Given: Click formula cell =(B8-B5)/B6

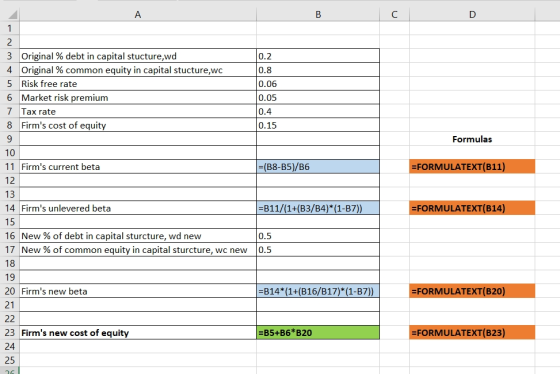Looking at the screenshot, I should [x=318, y=167].
